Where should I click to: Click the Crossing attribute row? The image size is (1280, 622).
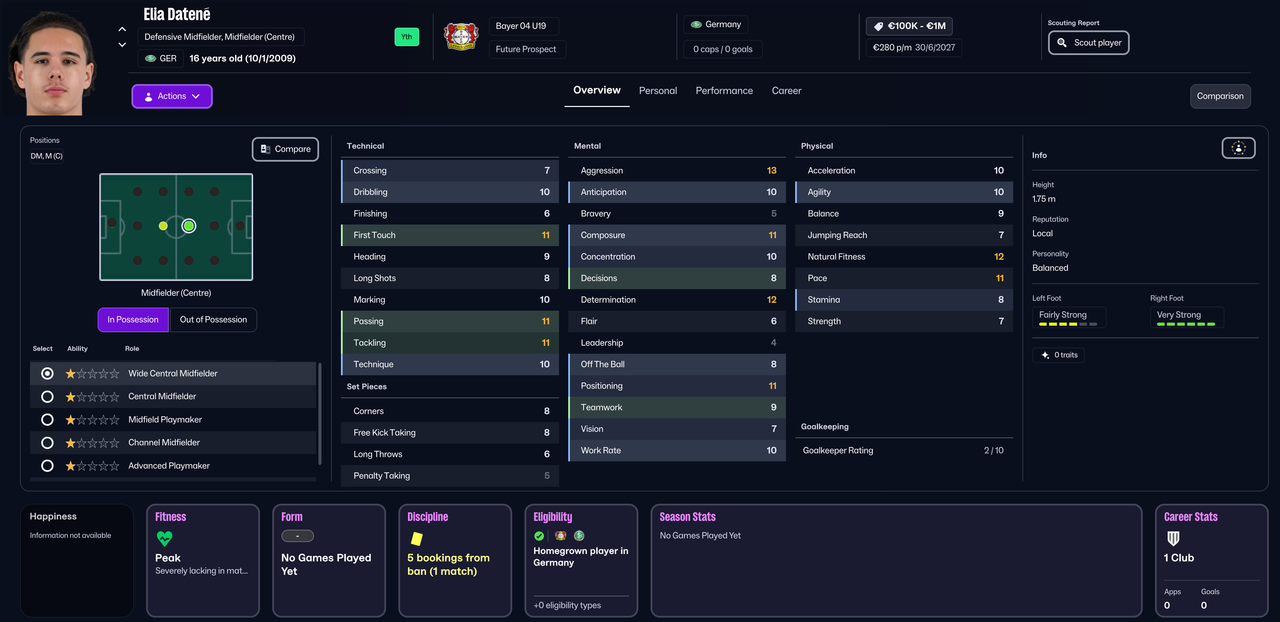[450, 170]
